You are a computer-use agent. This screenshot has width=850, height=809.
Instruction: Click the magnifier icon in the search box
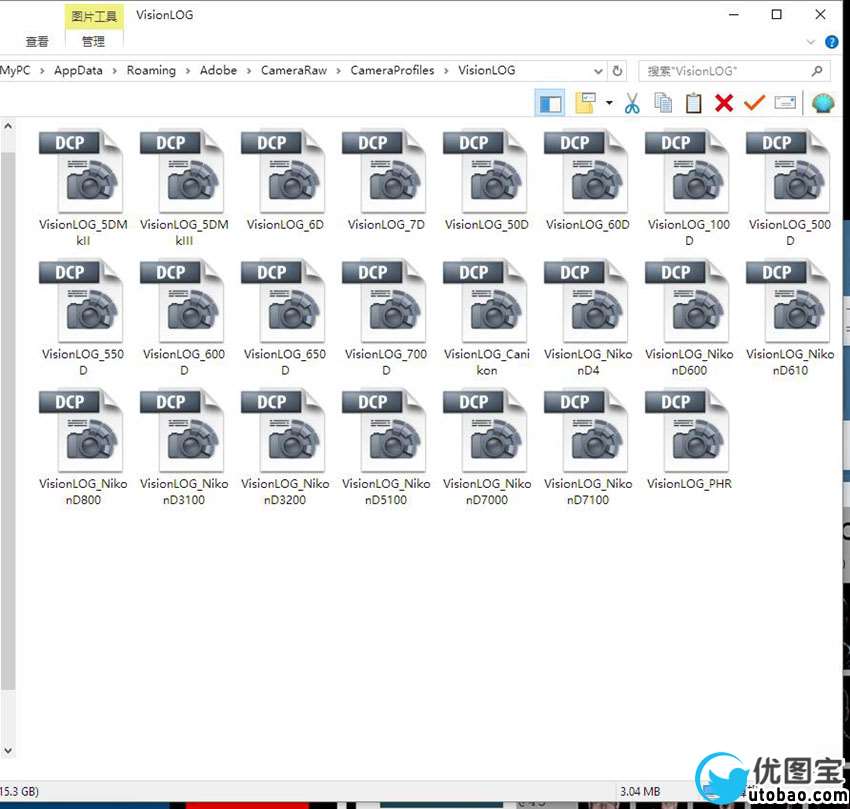(817, 71)
